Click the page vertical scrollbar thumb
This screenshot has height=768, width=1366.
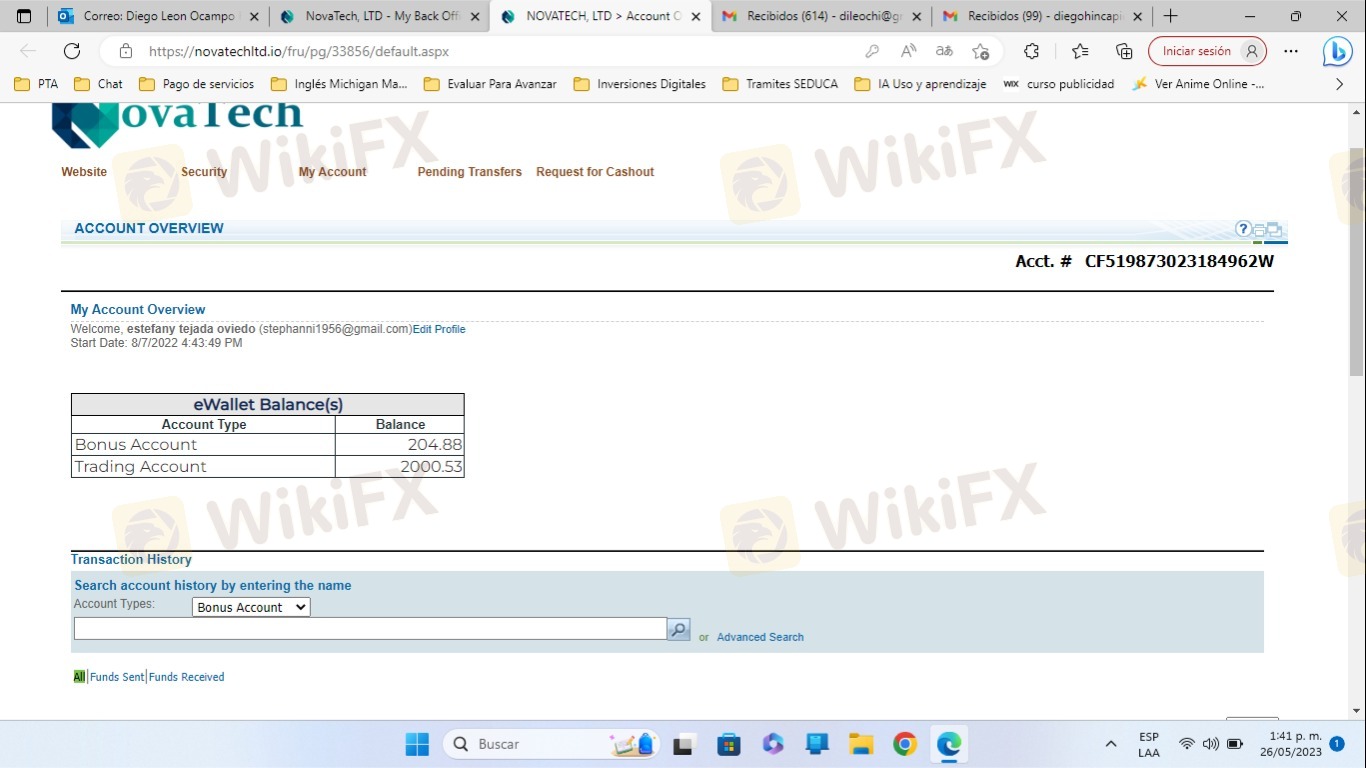coord(1357,262)
